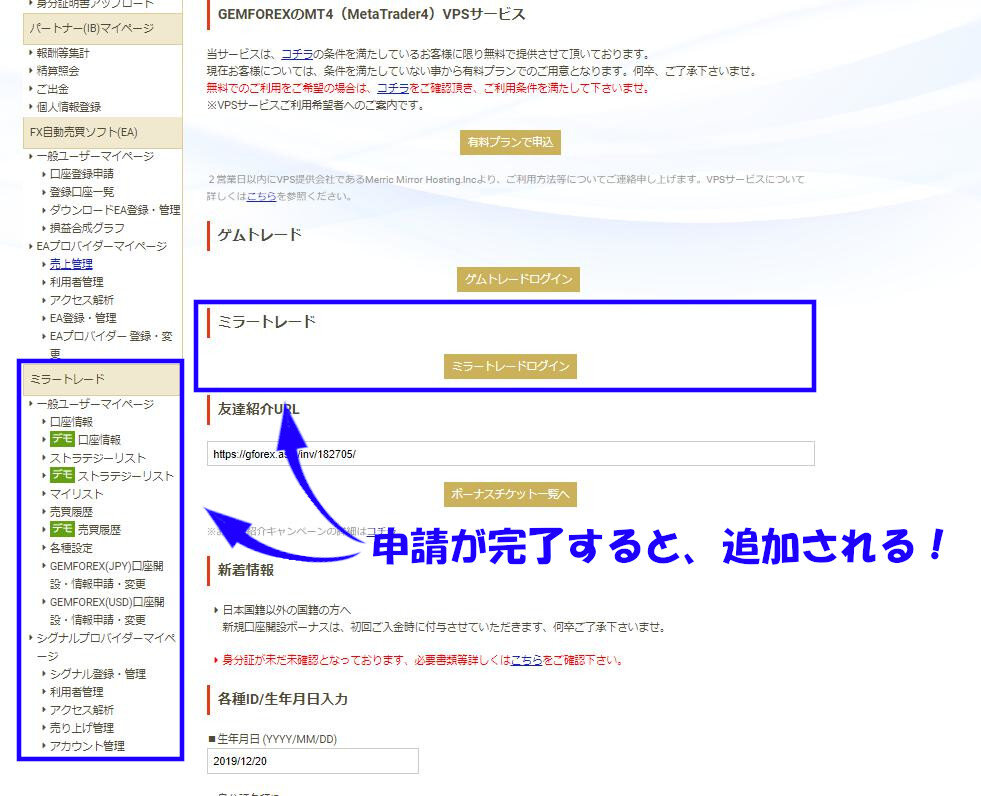This screenshot has height=796, width=981.
Task: Go to ご出金 in partner menu
Action: click(53, 89)
